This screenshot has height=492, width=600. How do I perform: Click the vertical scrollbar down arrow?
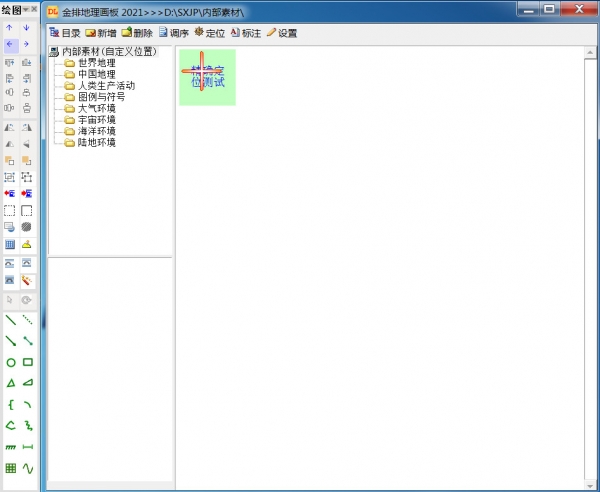click(x=590, y=484)
